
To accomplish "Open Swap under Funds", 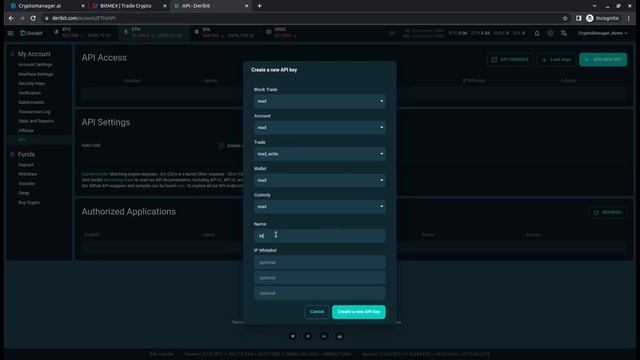I will tap(24, 193).
